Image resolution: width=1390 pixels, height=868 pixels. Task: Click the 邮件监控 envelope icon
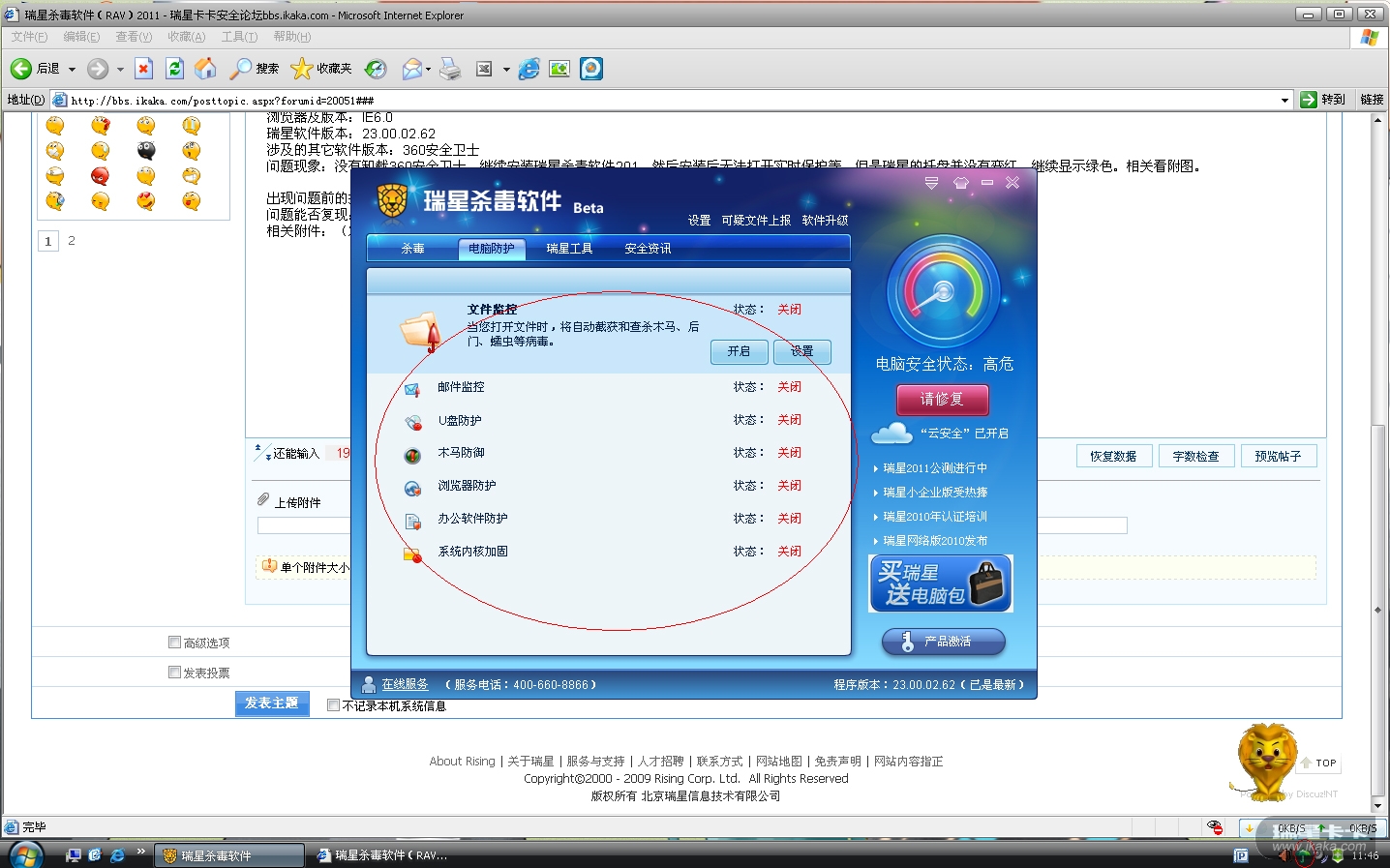click(412, 389)
